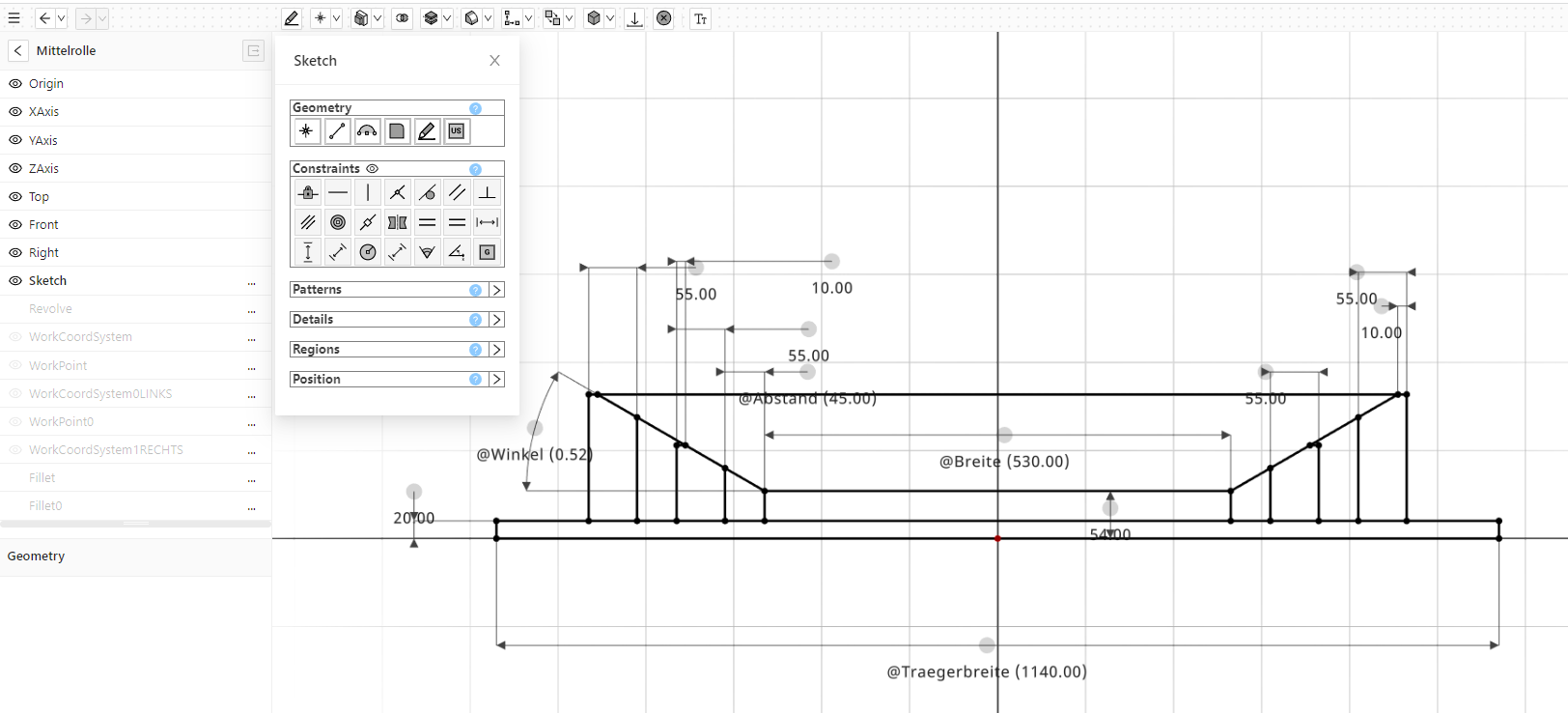Select the @Winkel (0.52) angle dimension
The width and height of the screenshot is (1568, 713).
point(534,454)
